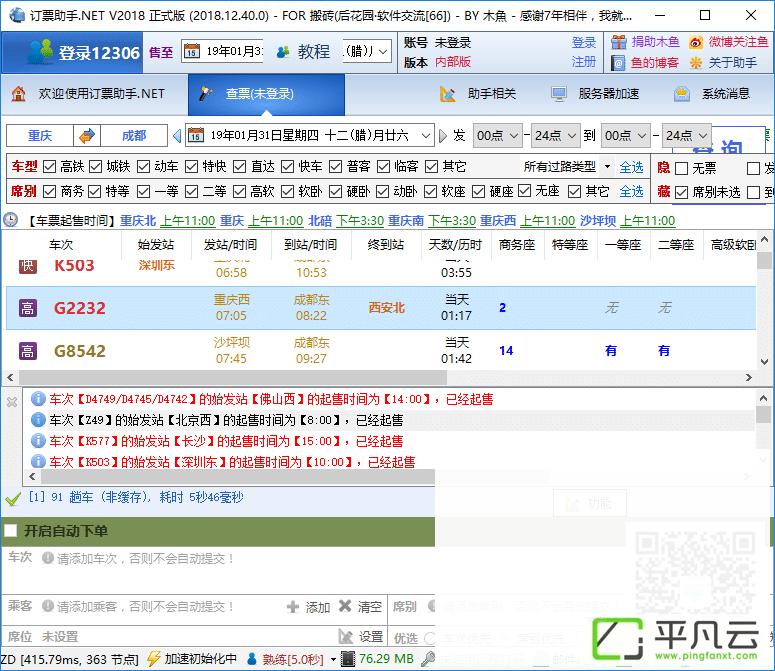Viewport: 775px width, 671px height.
Task: Click the 76.29 MB memory icon
Action: point(349,659)
